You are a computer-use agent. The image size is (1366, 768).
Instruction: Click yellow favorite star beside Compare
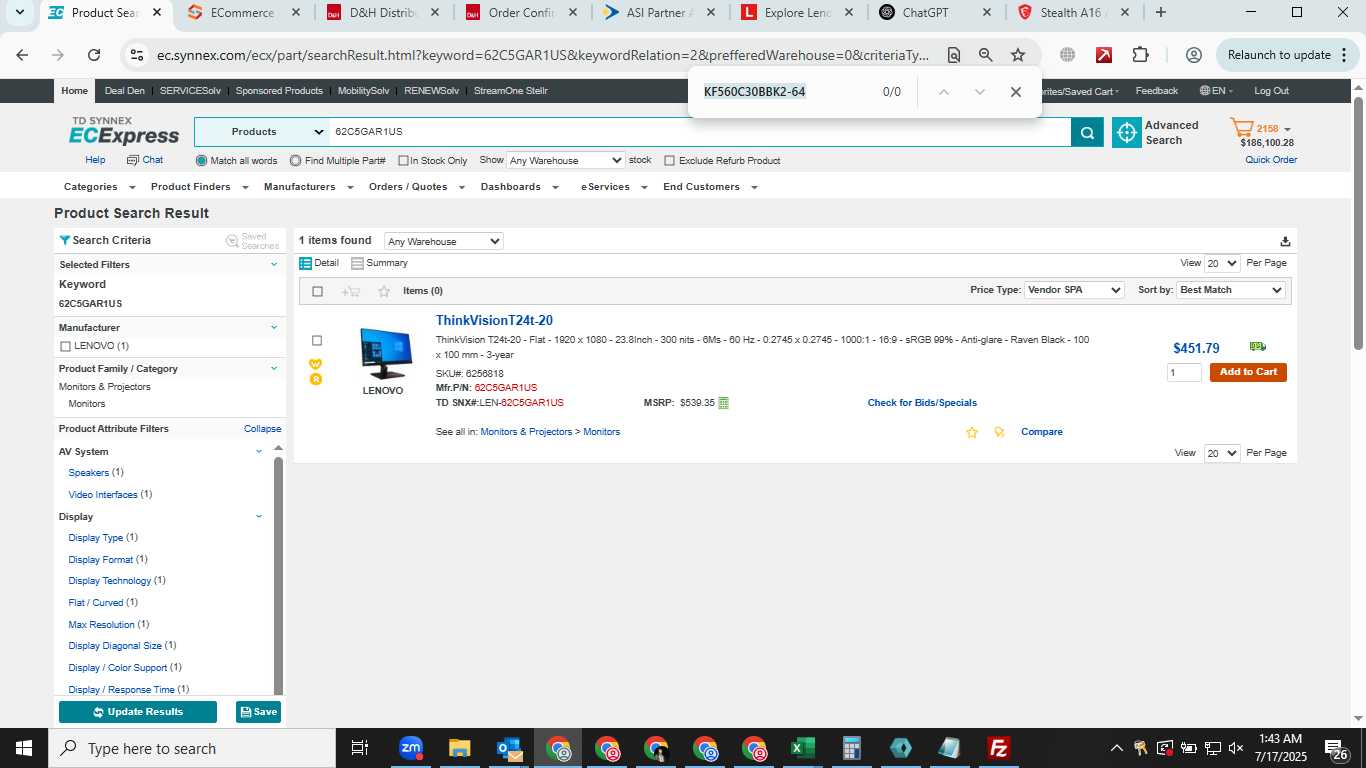(972, 432)
